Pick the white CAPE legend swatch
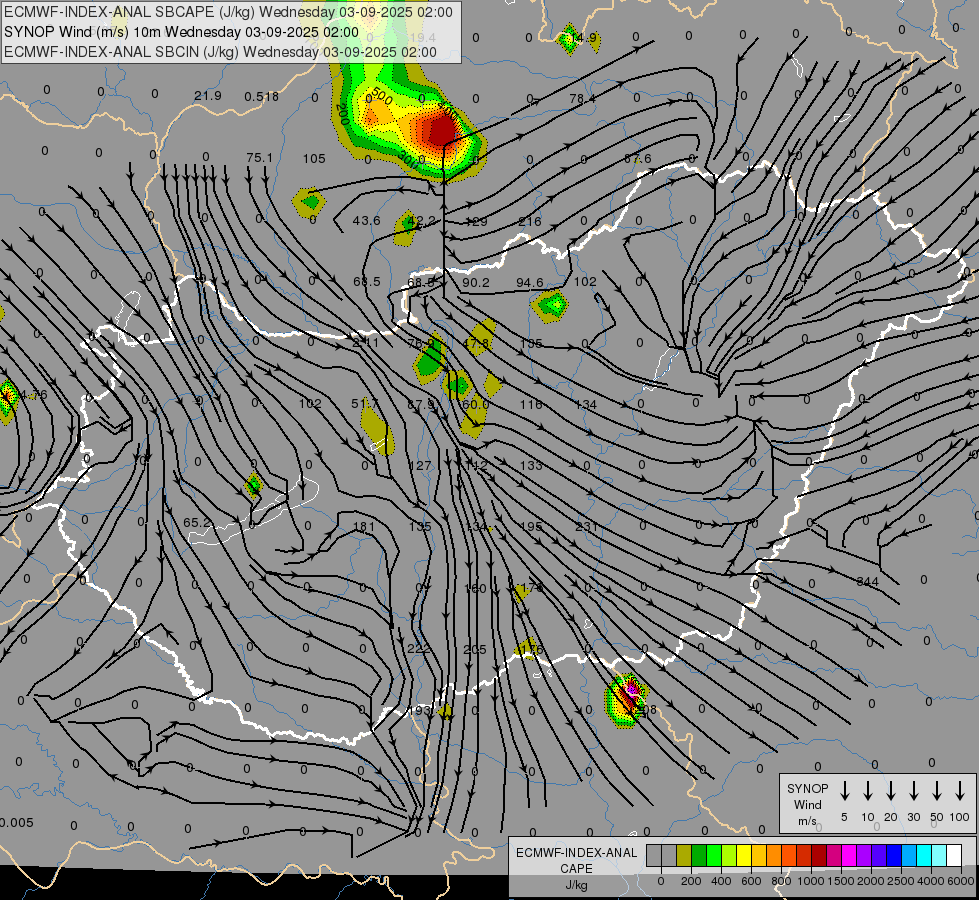The image size is (979, 900). point(953,856)
